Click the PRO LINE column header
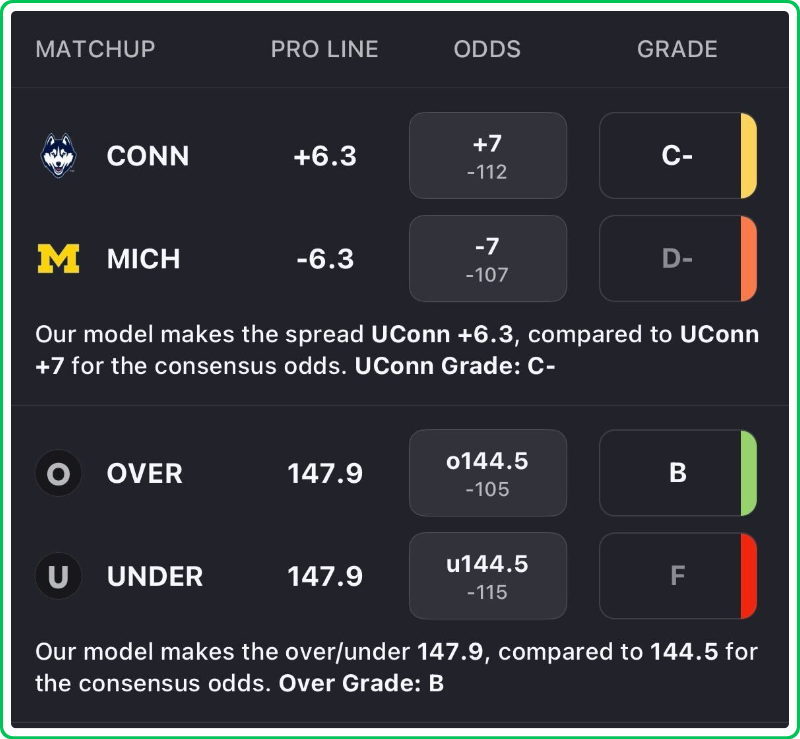Image resolution: width=800 pixels, height=739 pixels. point(325,49)
